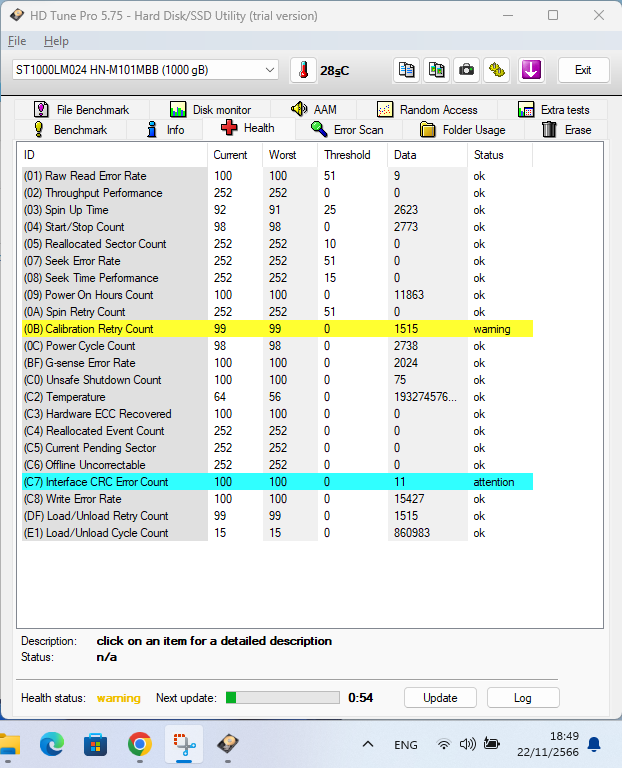
Task: Select the Start/Stop Count row
Action: pyautogui.click(x=277, y=227)
